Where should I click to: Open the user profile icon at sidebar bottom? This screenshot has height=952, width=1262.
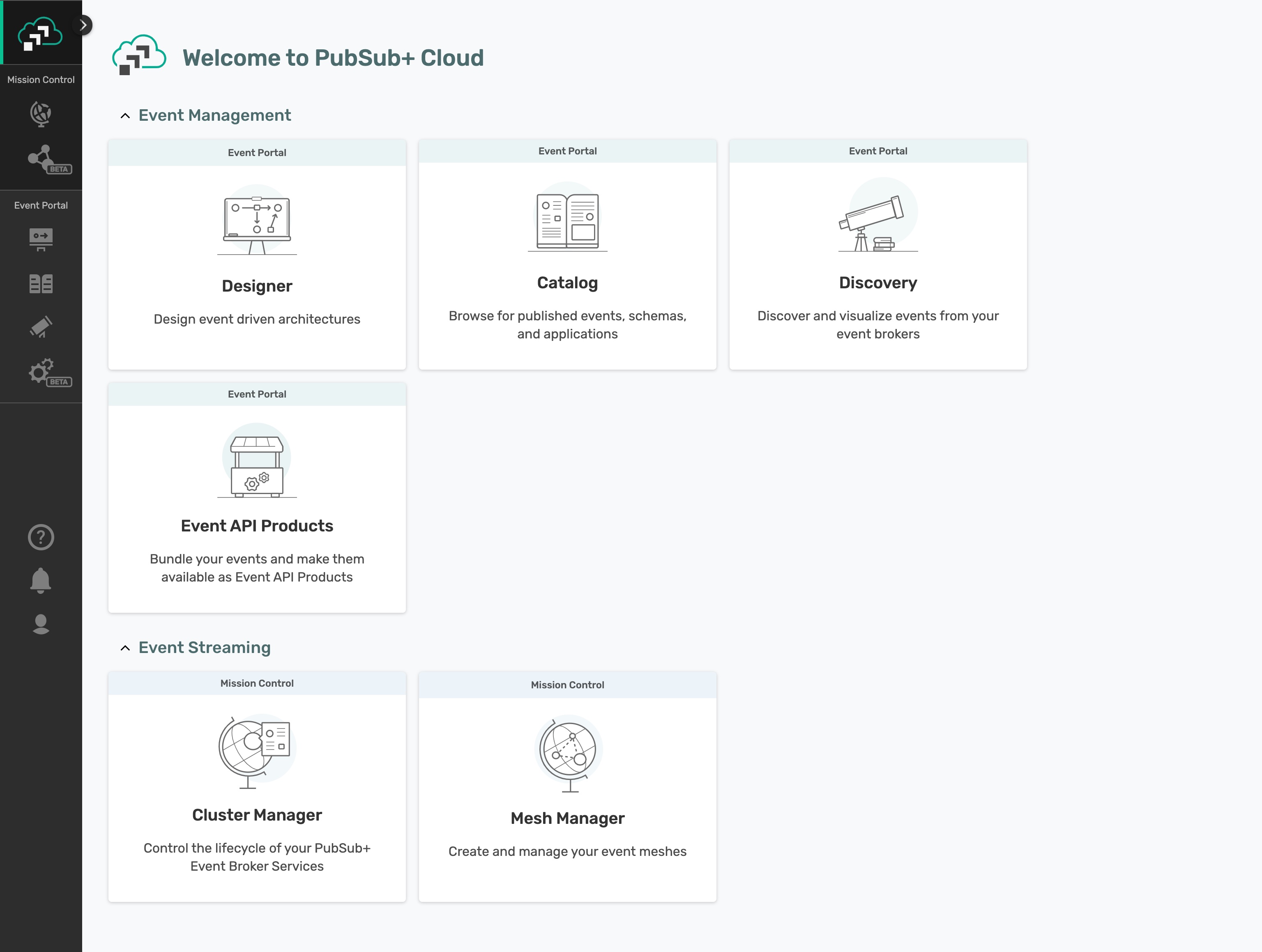pos(41,624)
